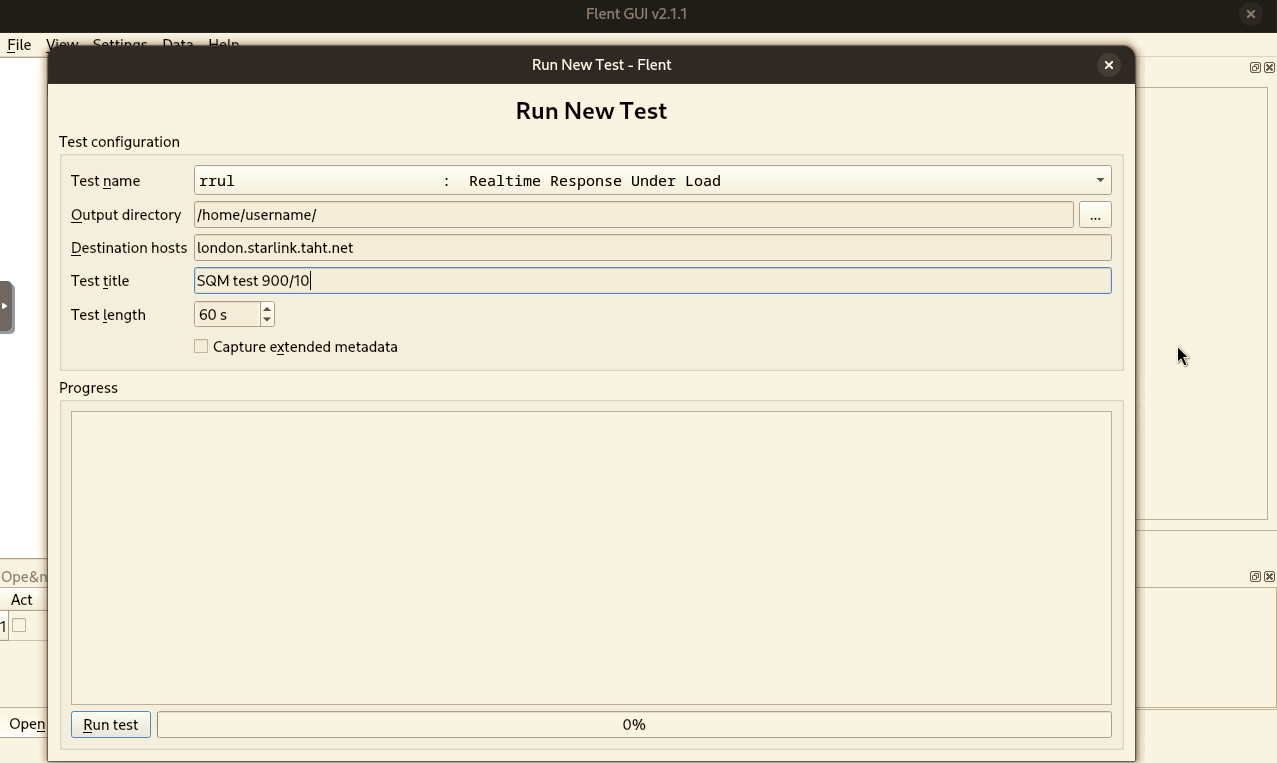The image size is (1277, 763).
Task: Open the File menu
Action: point(19,44)
